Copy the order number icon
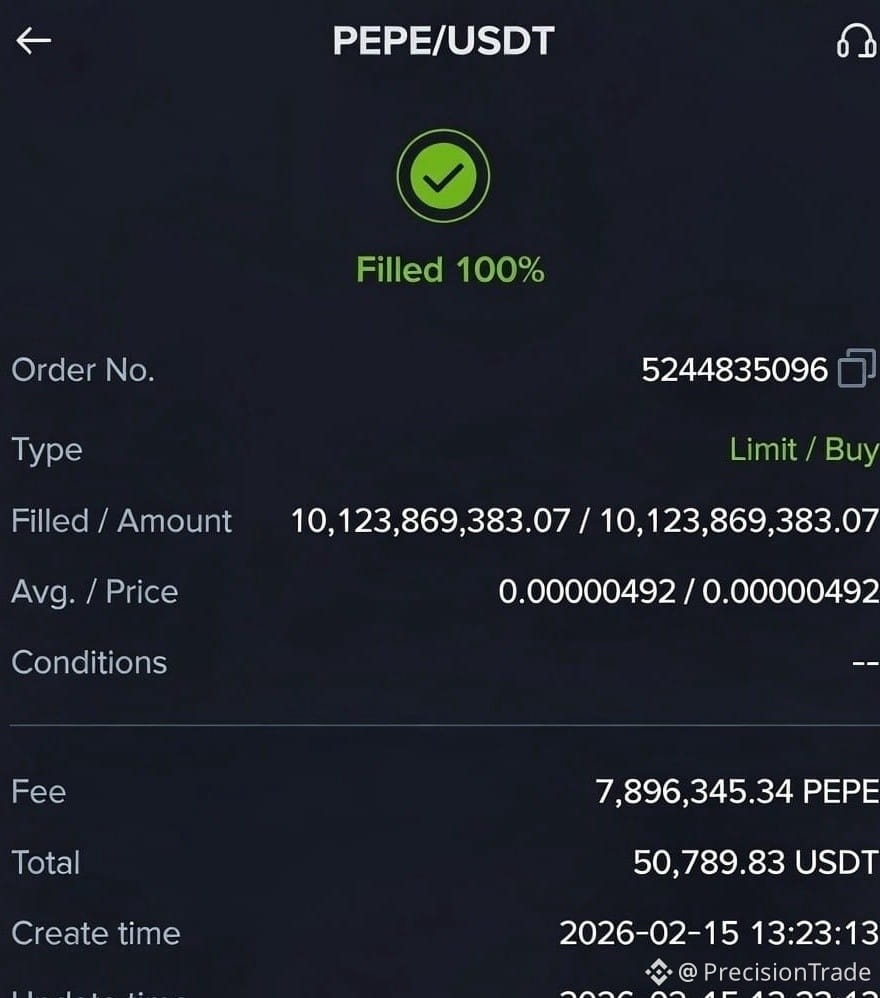The width and height of the screenshot is (880, 998). pyautogui.click(x=857, y=368)
